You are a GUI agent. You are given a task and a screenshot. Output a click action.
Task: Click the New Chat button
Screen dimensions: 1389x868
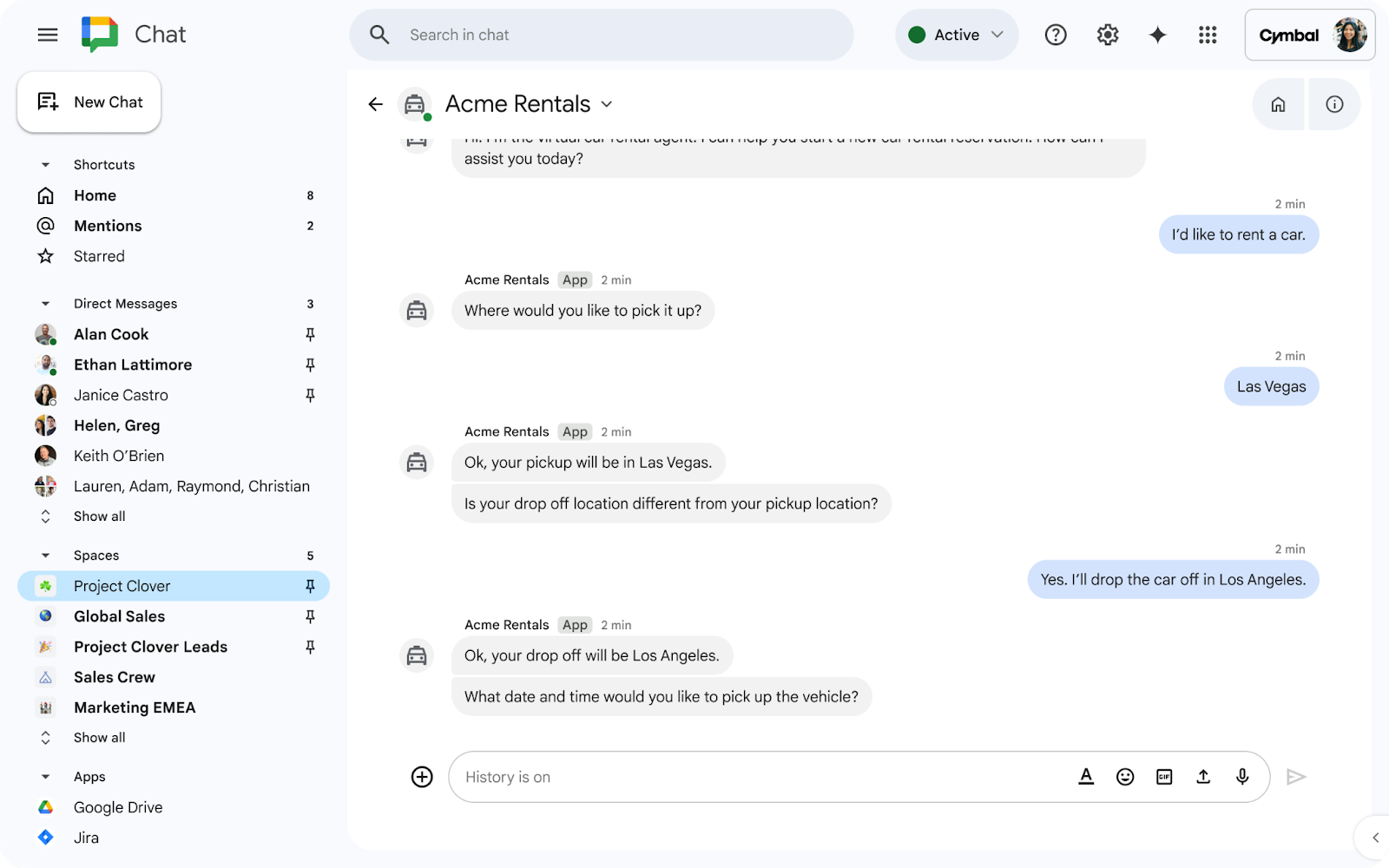pos(89,102)
